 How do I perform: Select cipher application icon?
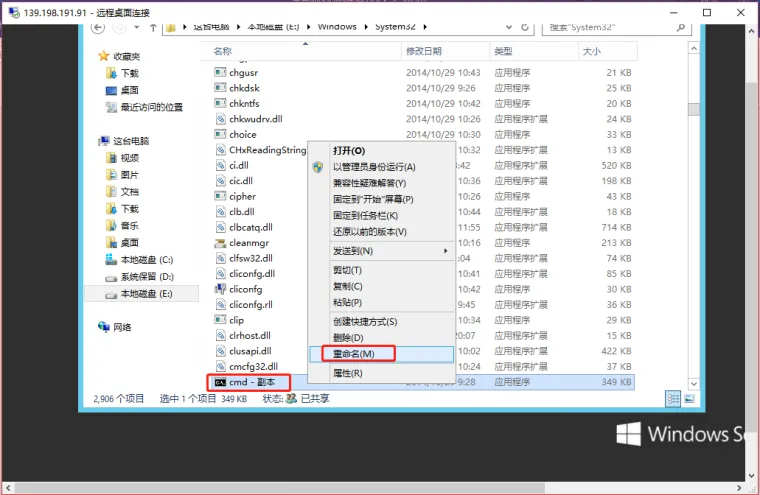[x=220, y=196]
